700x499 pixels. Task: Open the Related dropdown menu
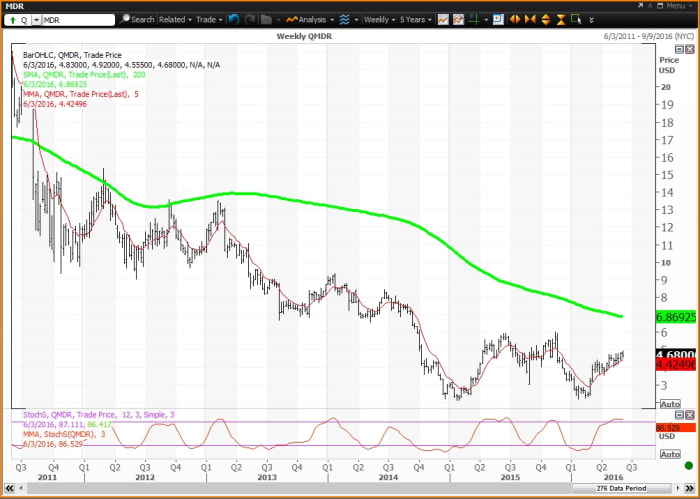[x=175, y=19]
